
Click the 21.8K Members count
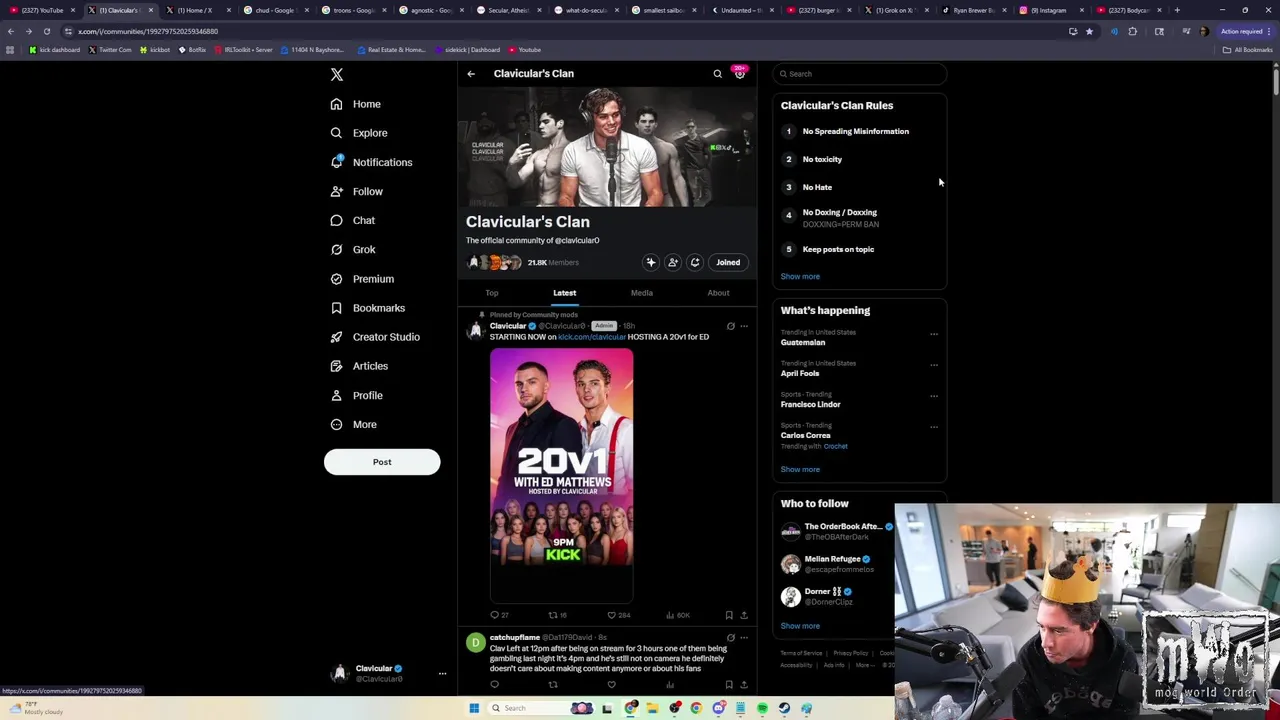tap(553, 262)
